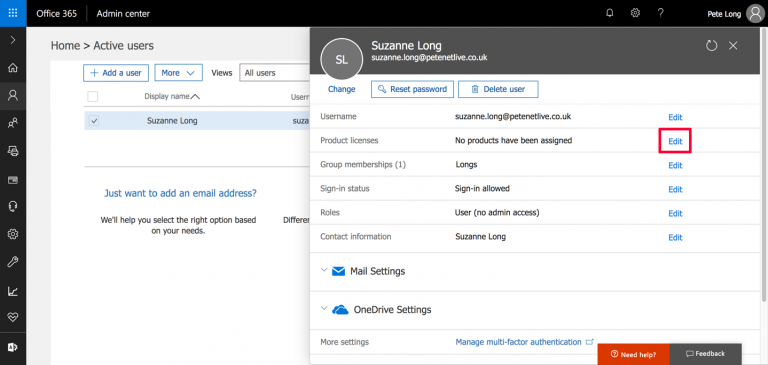This screenshot has height=365, width=768.
Task: Click Change photo link
Action: (x=341, y=89)
